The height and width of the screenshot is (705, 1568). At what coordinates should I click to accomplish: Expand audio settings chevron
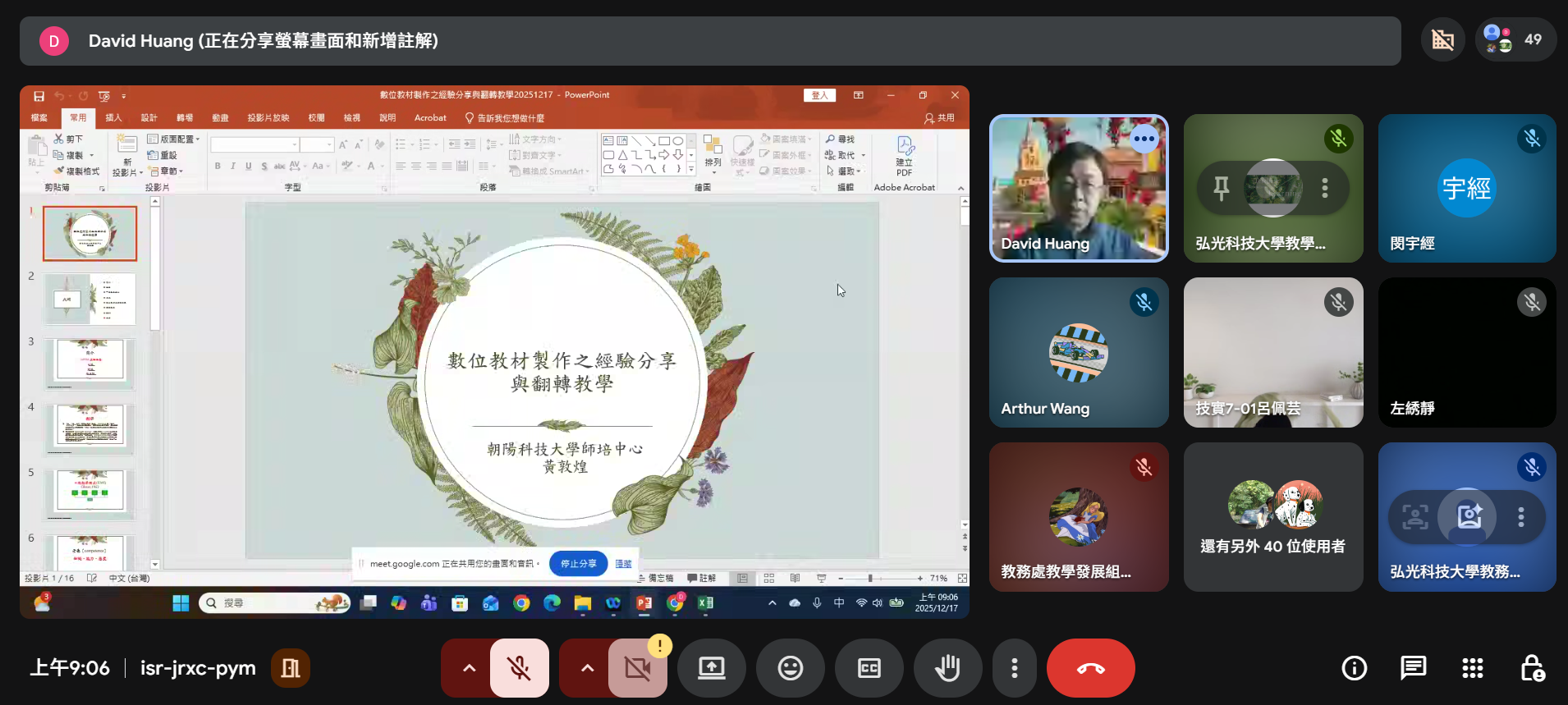tap(469, 668)
